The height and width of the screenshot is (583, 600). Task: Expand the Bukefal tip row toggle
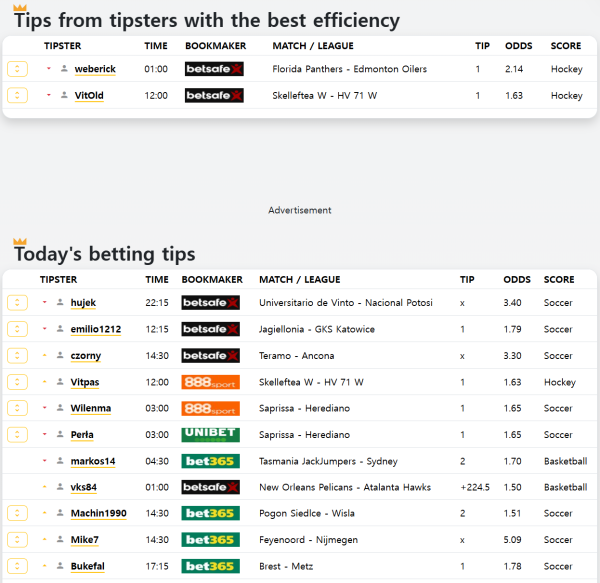point(17,566)
